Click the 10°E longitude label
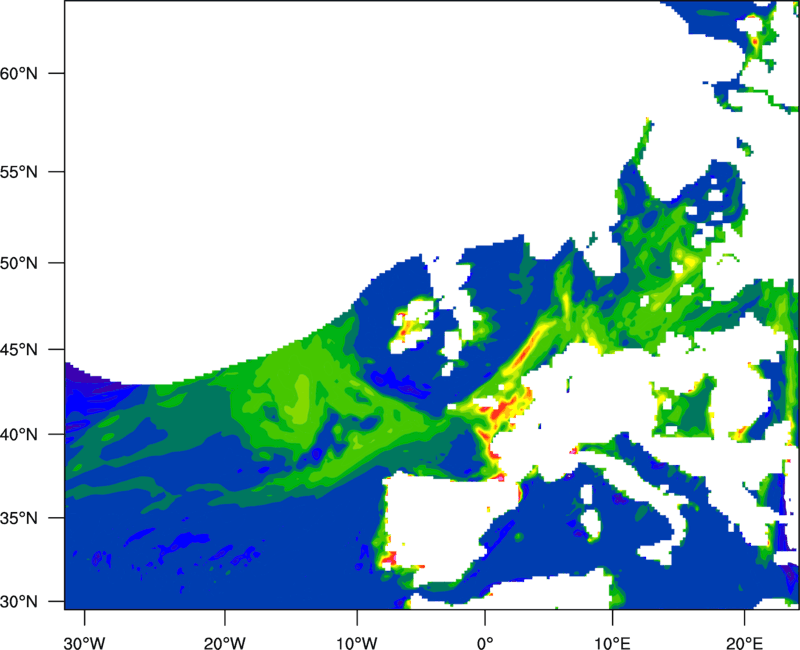 (x=612, y=643)
